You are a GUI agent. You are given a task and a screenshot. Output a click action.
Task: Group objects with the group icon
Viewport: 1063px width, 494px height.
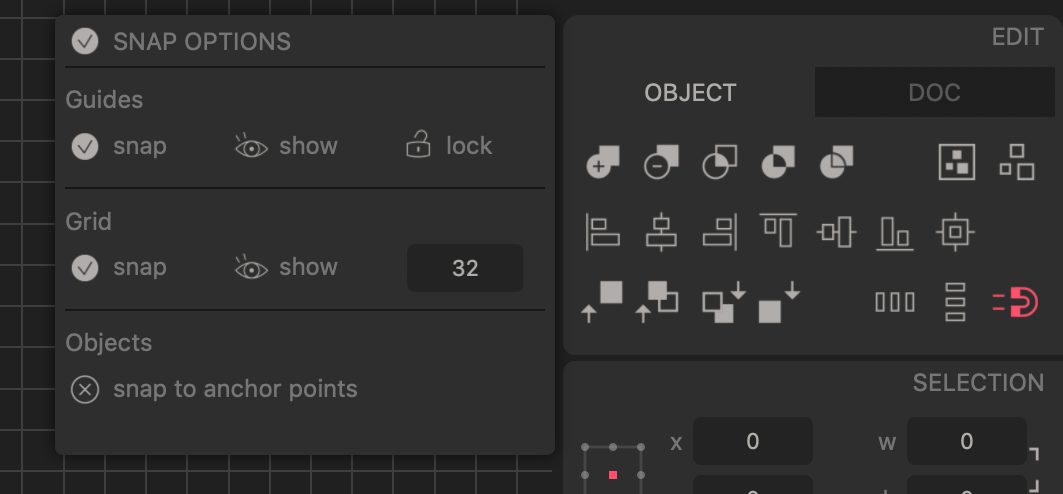point(956,162)
